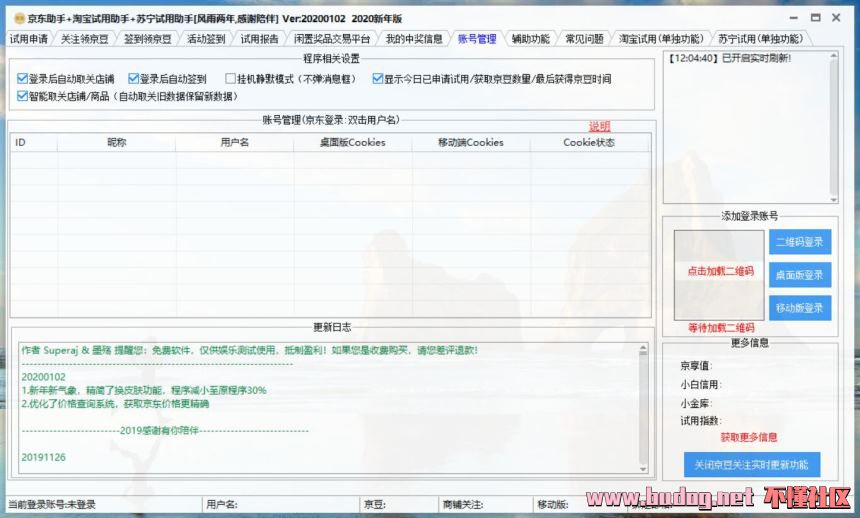Click 关闭京豆关注实时更新功能 button

(x=751, y=465)
